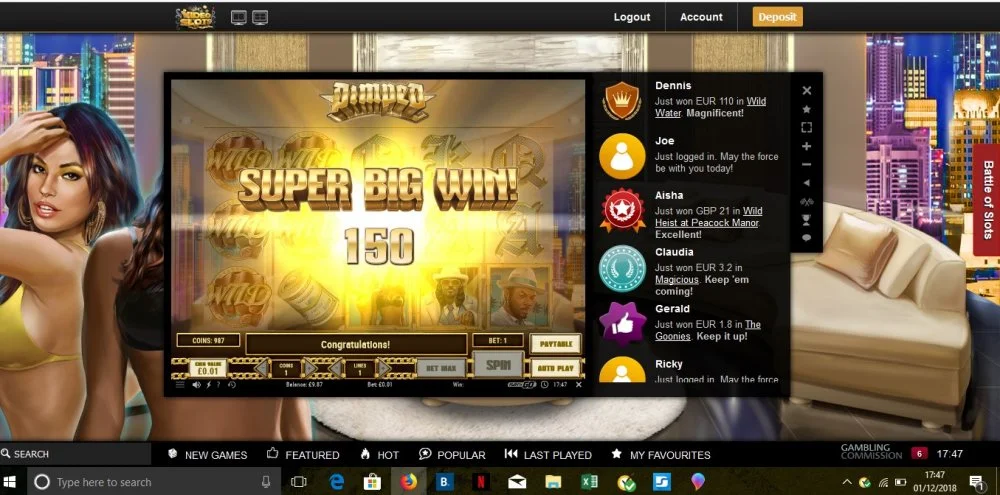The width and height of the screenshot is (1000, 495).
Task: Show hidden system tray icons
Action: [x=847, y=482]
